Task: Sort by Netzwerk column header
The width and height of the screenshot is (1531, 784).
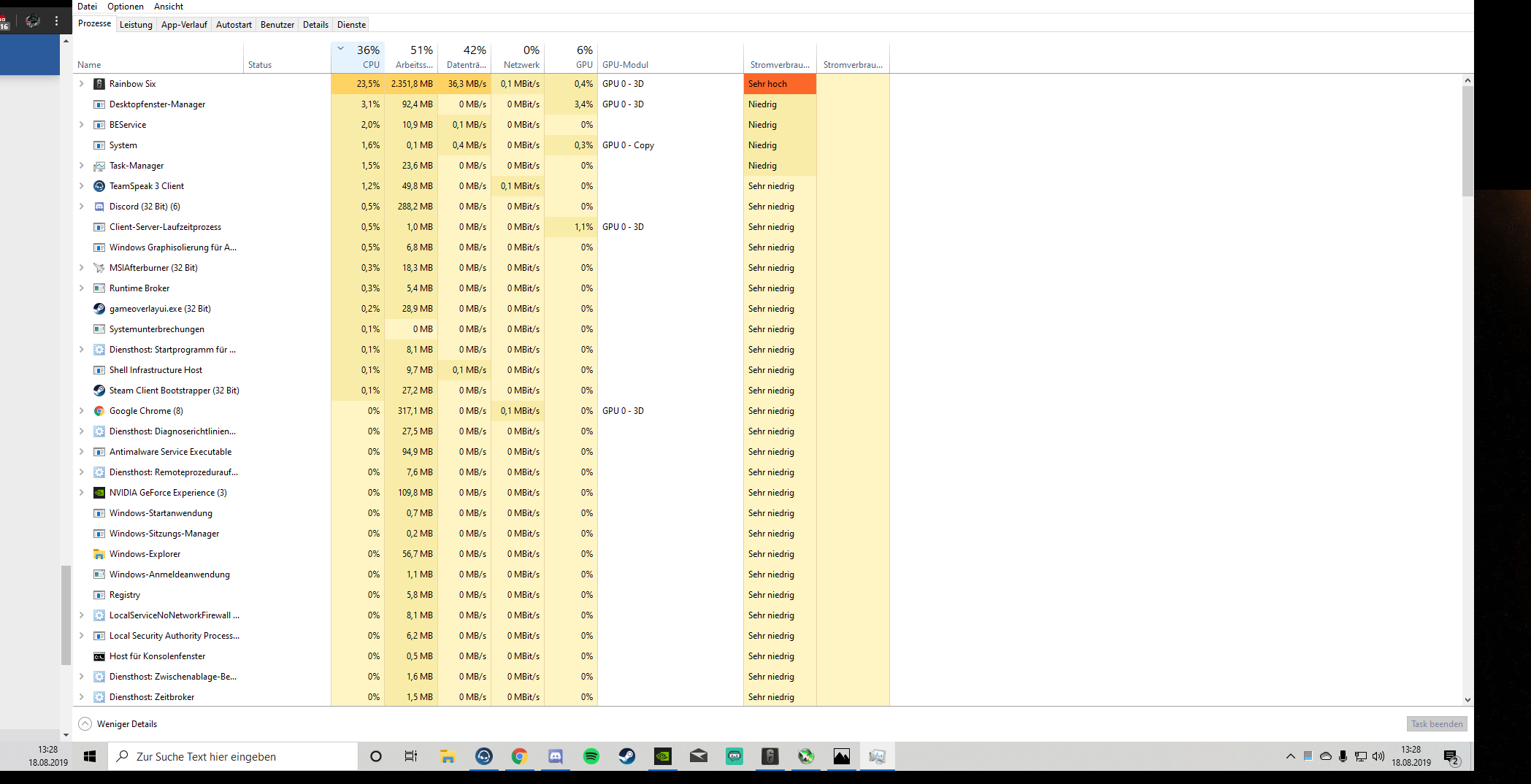Action: pos(518,58)
